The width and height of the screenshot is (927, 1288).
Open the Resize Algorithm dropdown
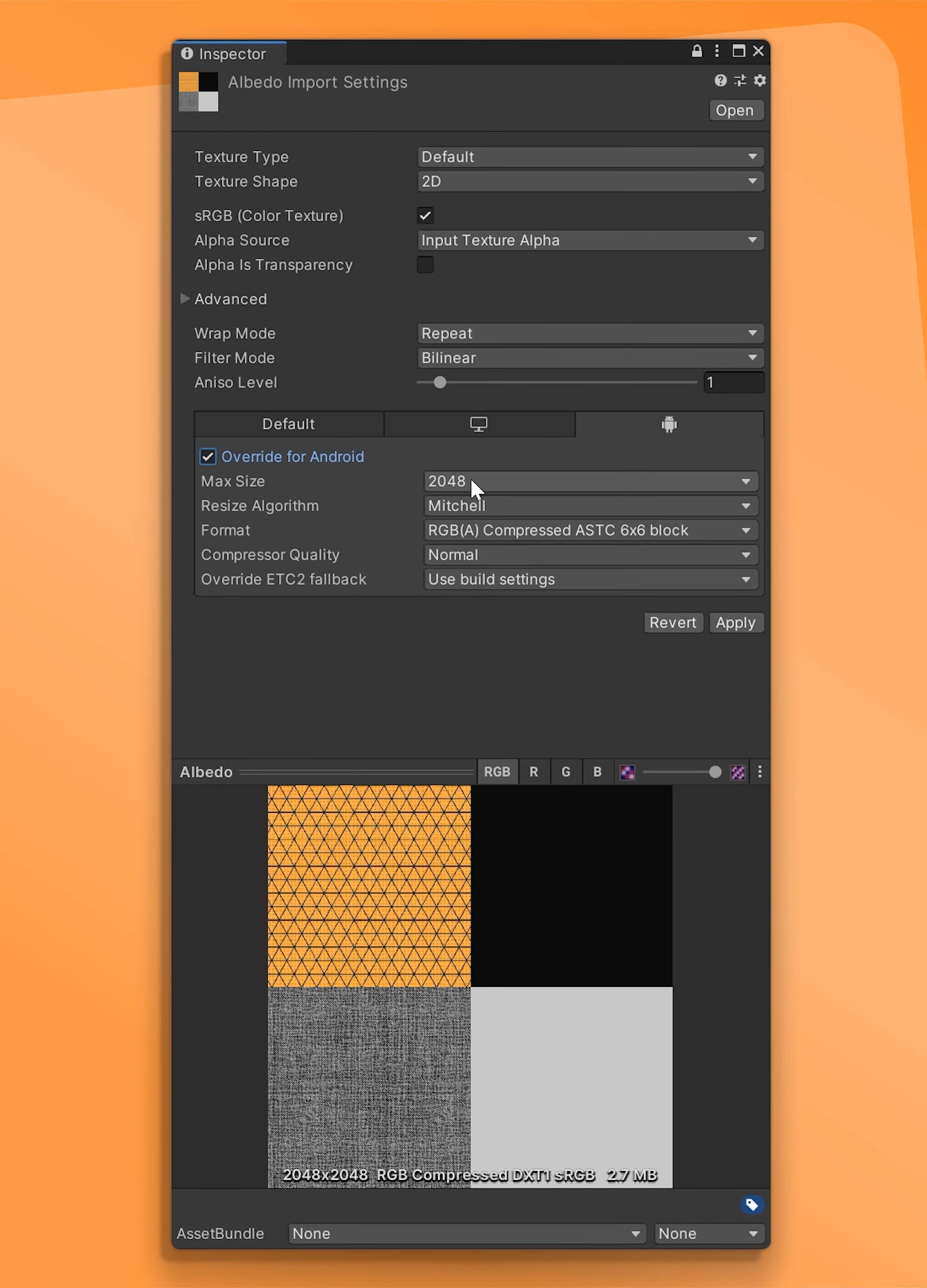pyautogui.click(x=591, y=506)
